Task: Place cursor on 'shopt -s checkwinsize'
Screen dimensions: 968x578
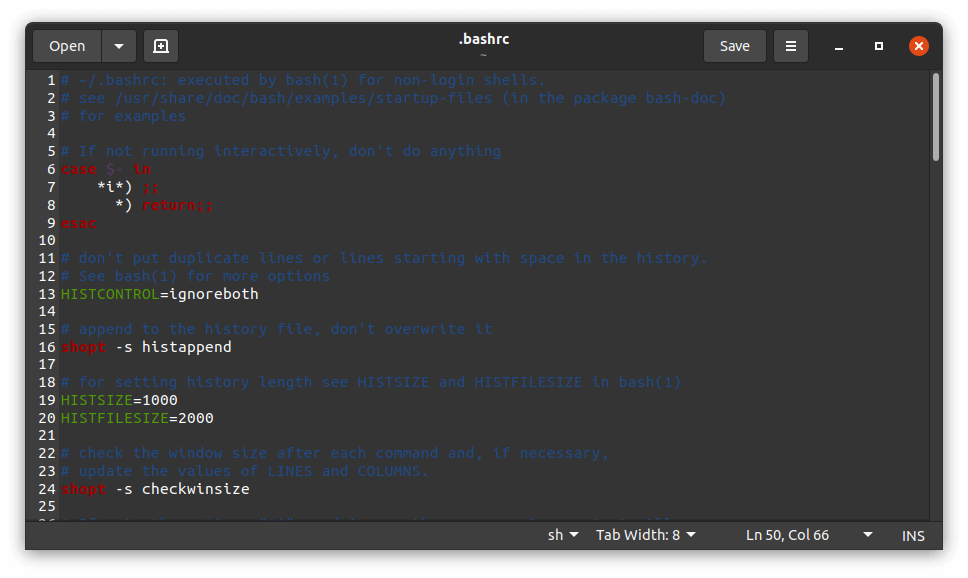Action: pos(155,488)
